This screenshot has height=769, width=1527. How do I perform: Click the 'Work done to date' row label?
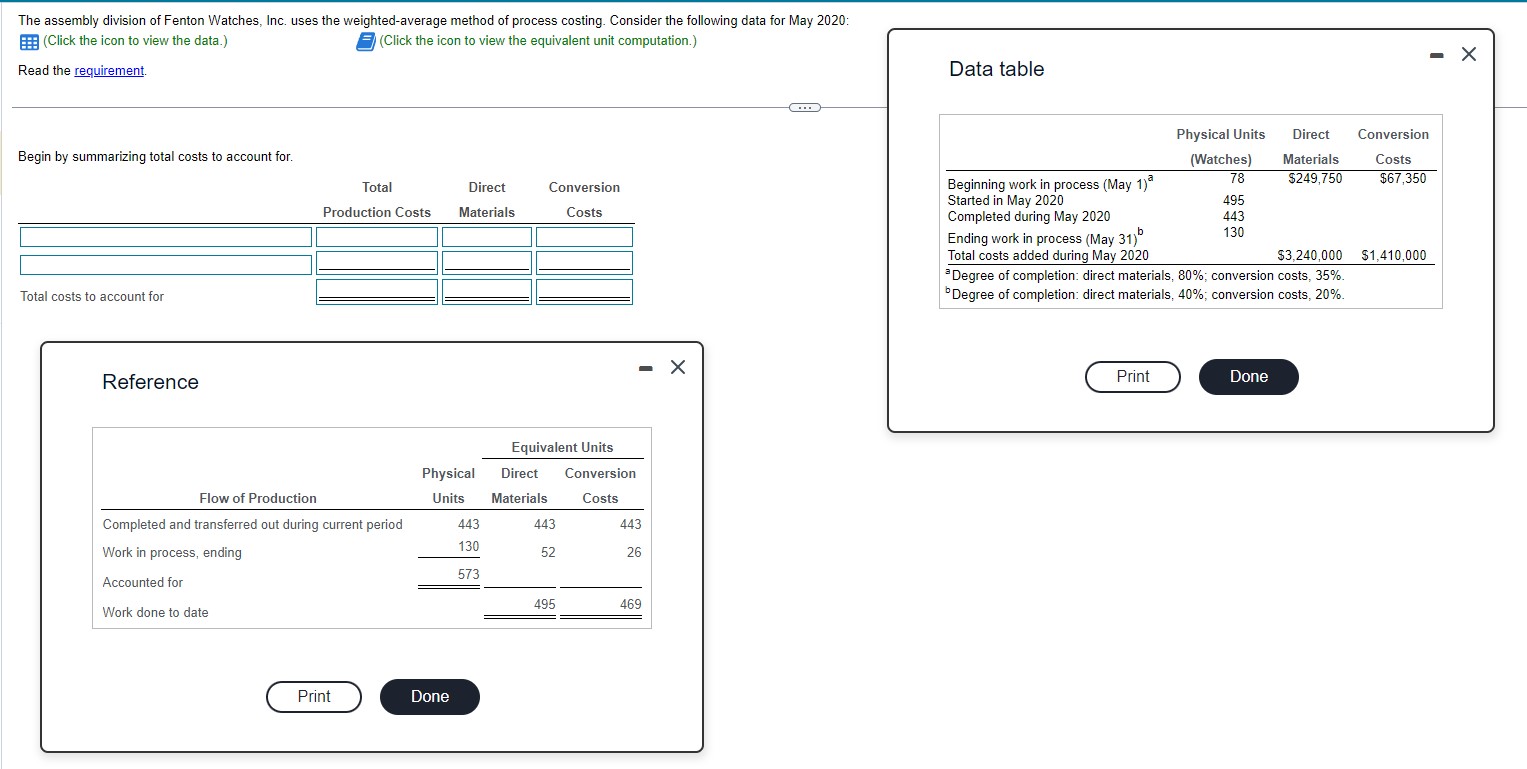(x=156, y=613)
